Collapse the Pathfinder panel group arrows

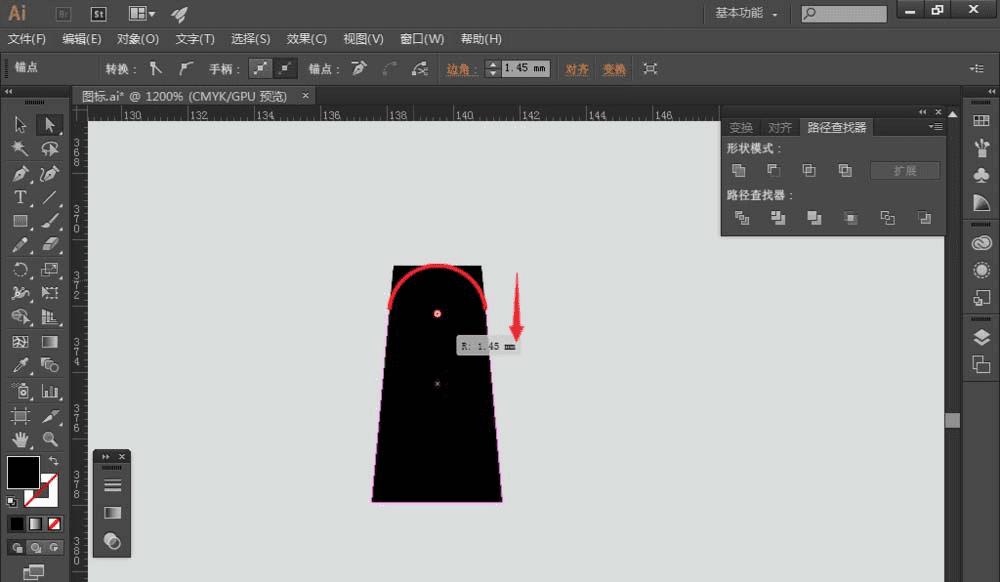pos(922,112)
